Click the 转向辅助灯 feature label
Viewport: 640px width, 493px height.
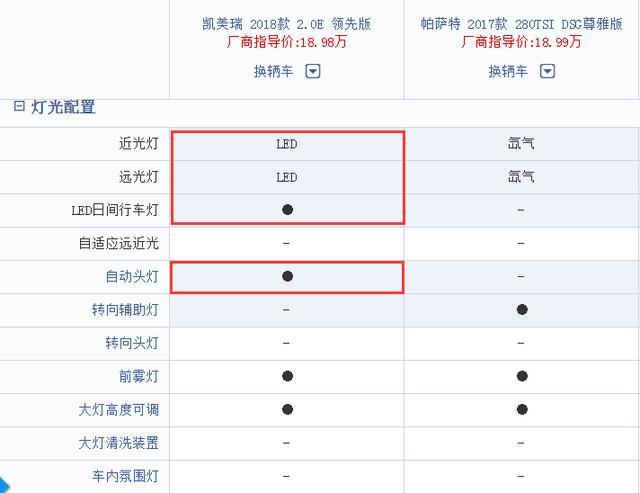125,310
